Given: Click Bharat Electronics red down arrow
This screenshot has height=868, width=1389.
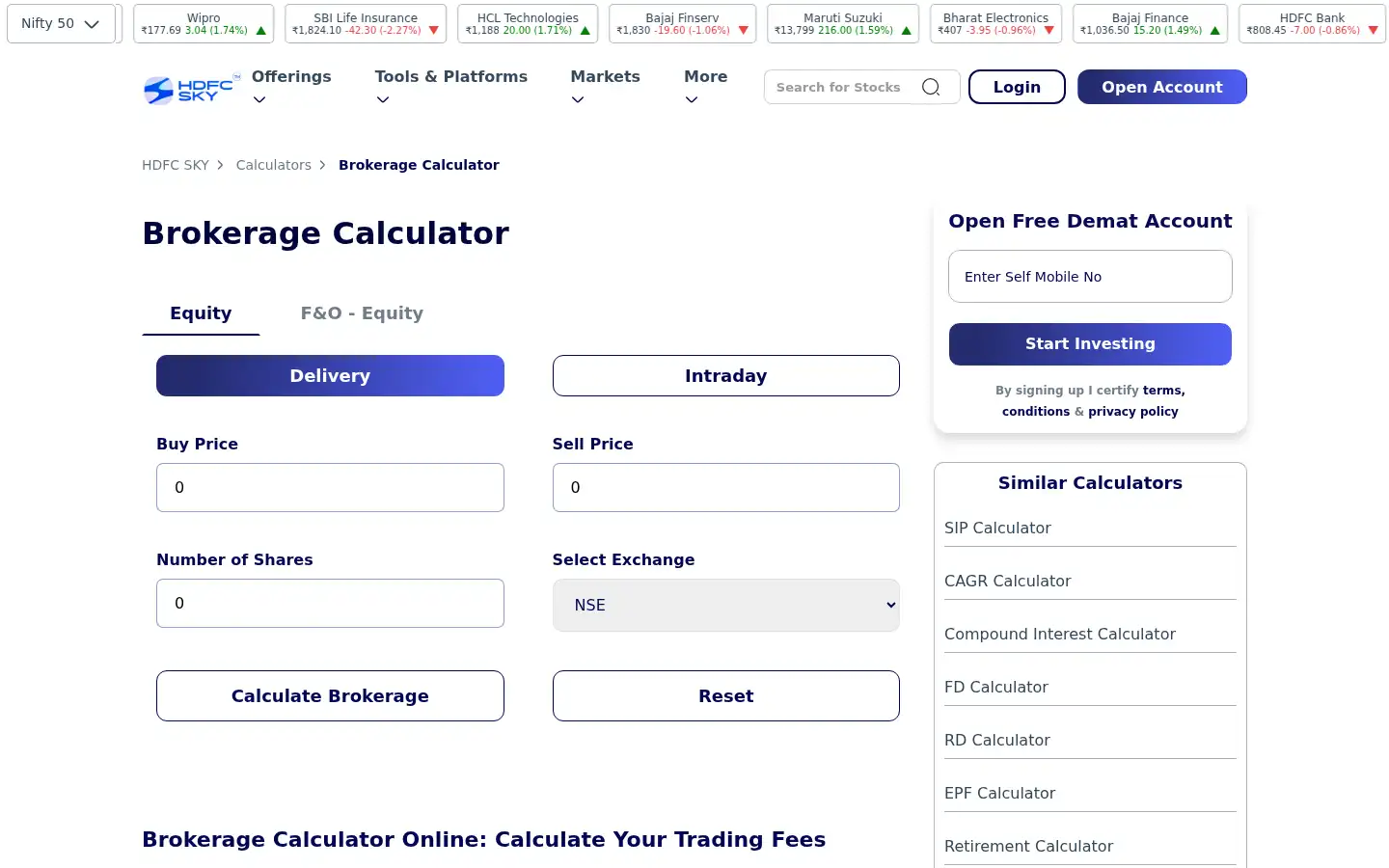Looking at the screenshot, I should click(x=1049, y=31).
